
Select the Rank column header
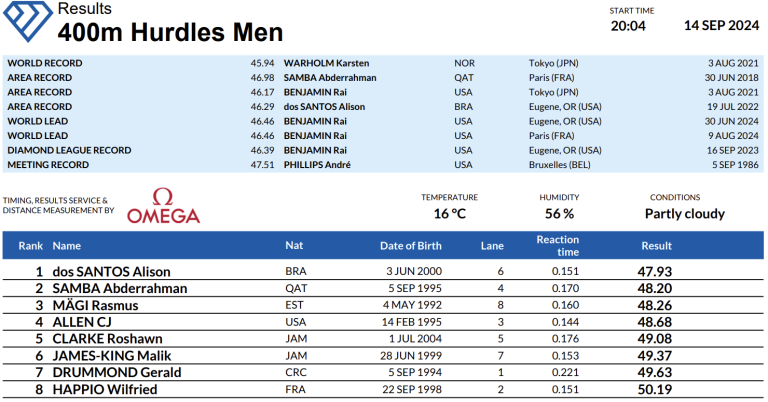click(30, 245)
